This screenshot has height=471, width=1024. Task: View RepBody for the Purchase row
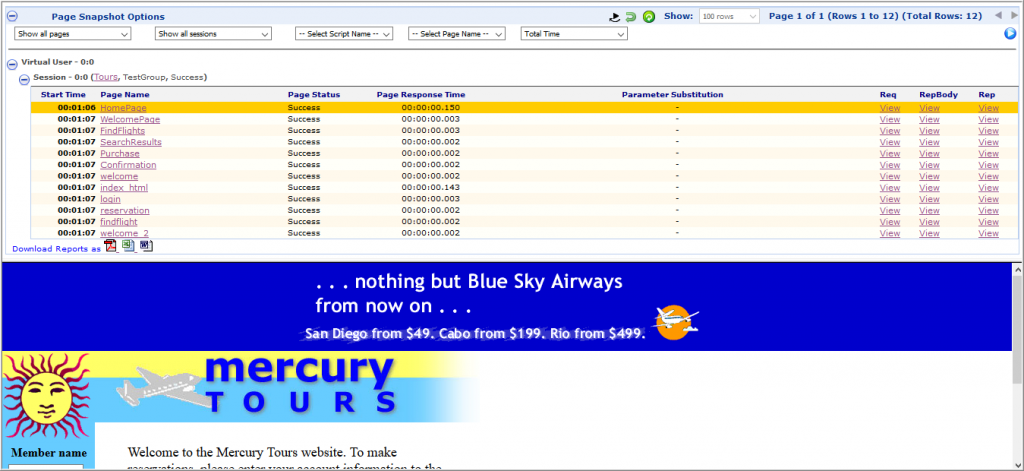(929, 154)
